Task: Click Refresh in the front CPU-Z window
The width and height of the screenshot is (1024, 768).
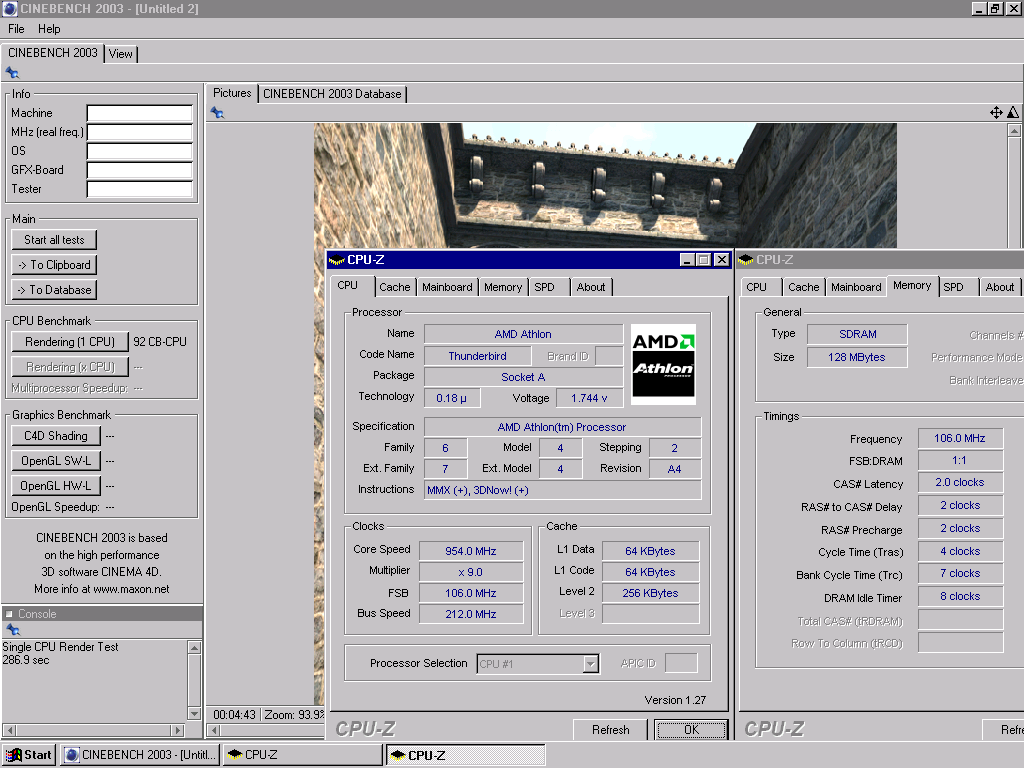Action: coord(611,729)
